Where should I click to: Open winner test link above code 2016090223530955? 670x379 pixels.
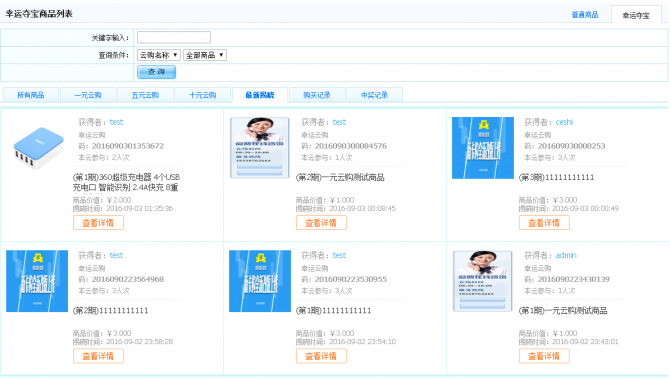pos(339,256)
